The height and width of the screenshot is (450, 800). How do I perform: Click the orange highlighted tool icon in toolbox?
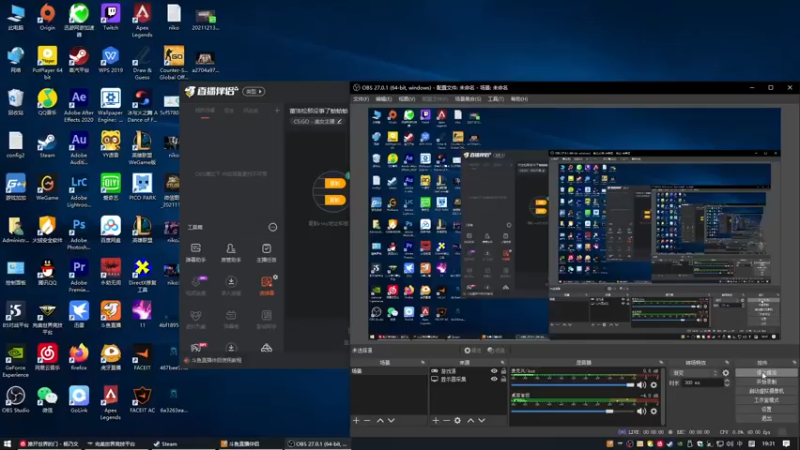[x=266, y=286]
